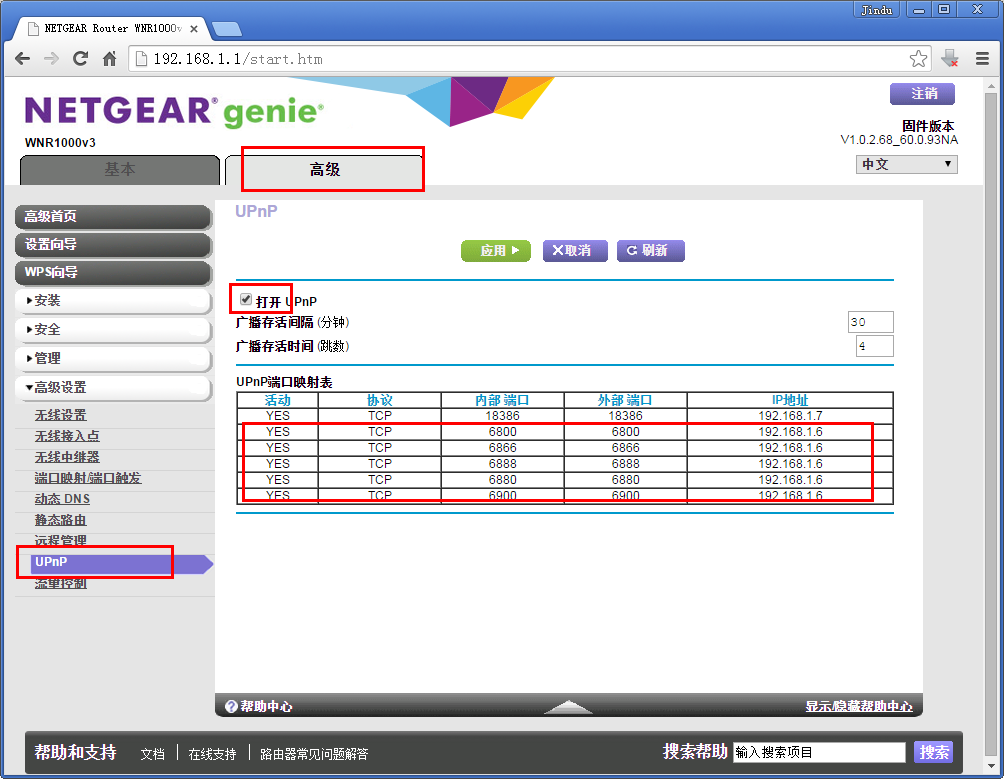This screenshot has height=779, width=1004.
Task: Click the browser forward arrow
Action: (51, 59)
